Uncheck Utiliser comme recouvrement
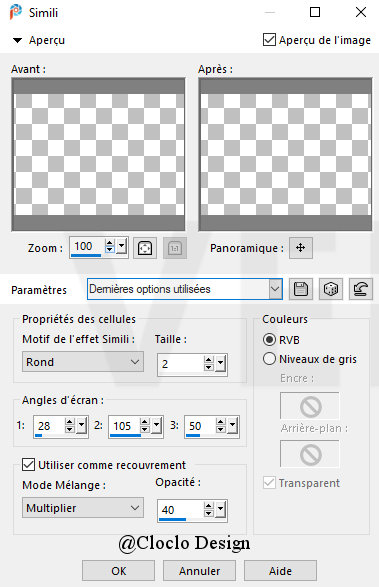This screenshot has height=587, width=379. coord(28,465)
